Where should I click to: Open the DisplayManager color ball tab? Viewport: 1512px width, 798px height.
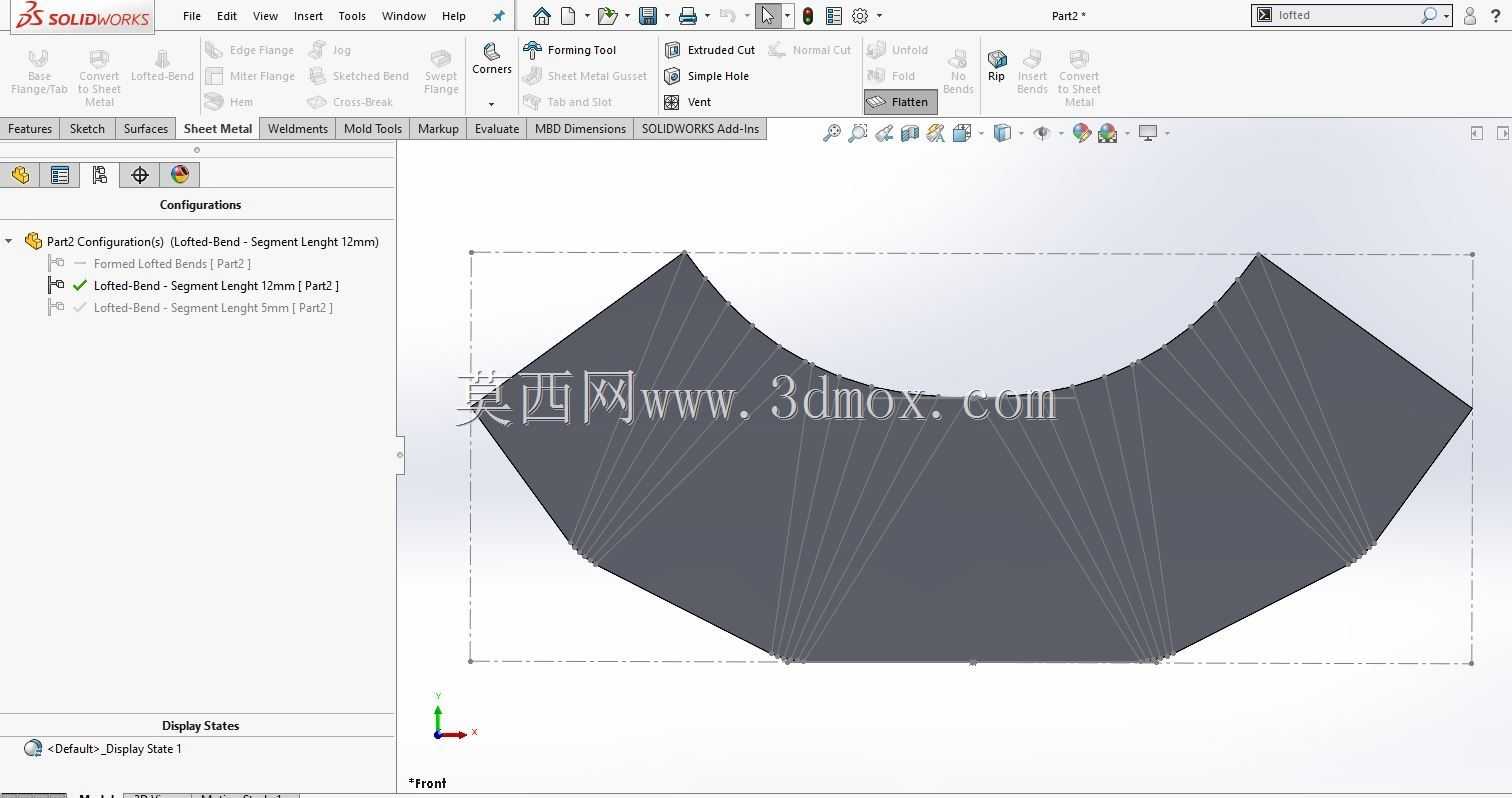(180, 175)
